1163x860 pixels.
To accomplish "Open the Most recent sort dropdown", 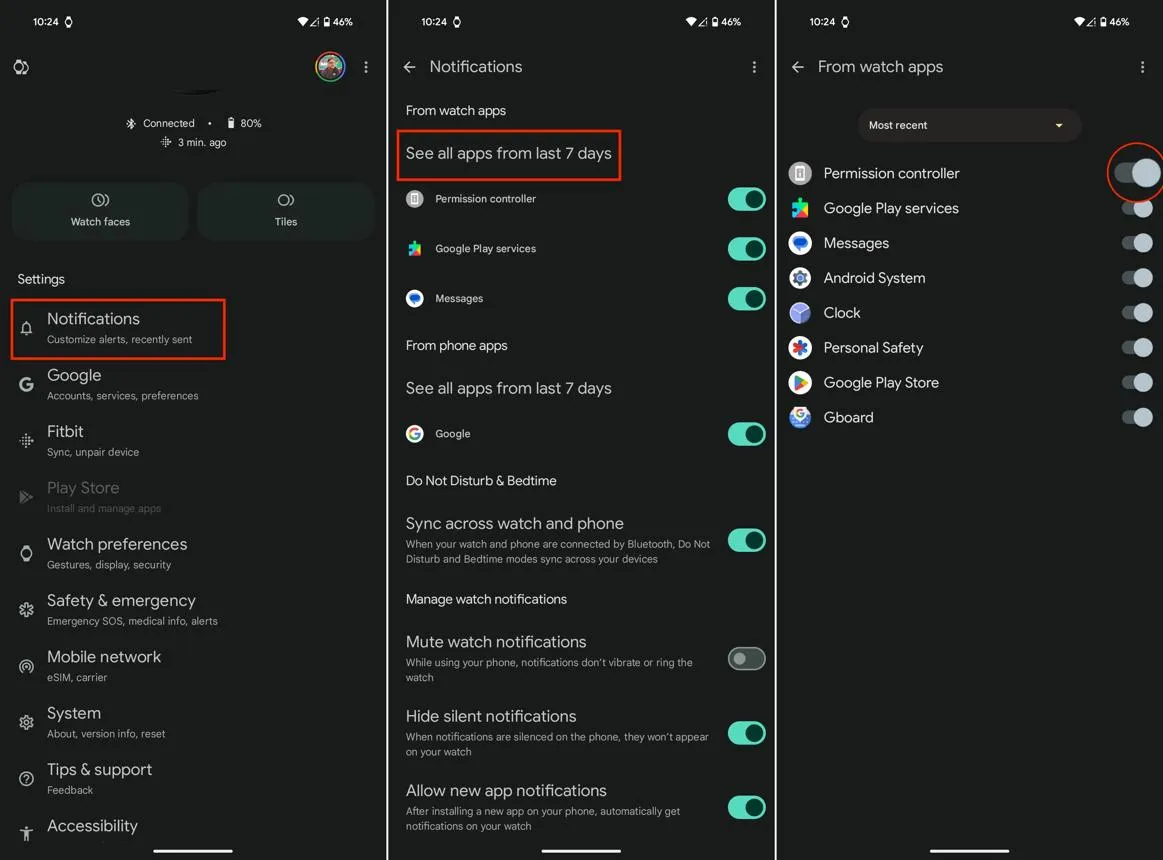I will [969, 125].
